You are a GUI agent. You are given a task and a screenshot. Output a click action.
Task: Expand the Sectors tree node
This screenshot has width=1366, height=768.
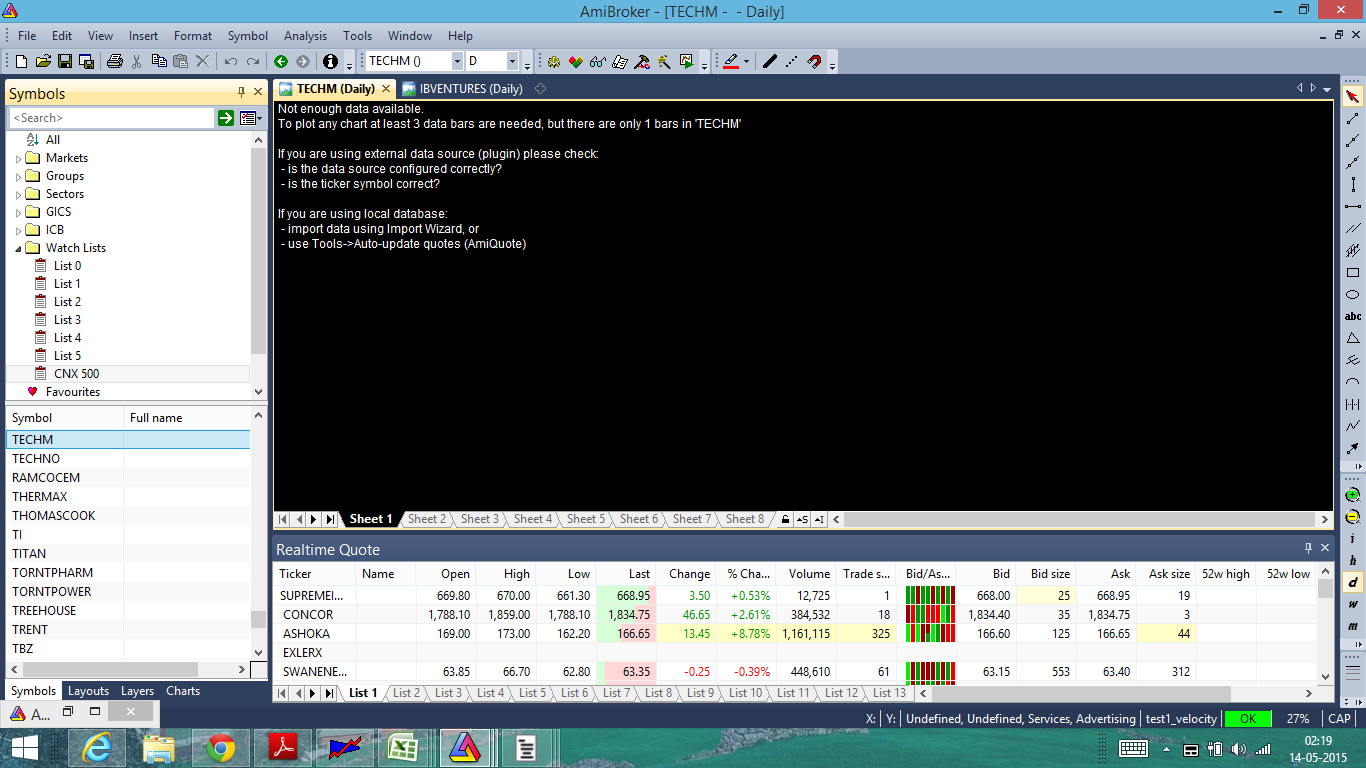18,194
